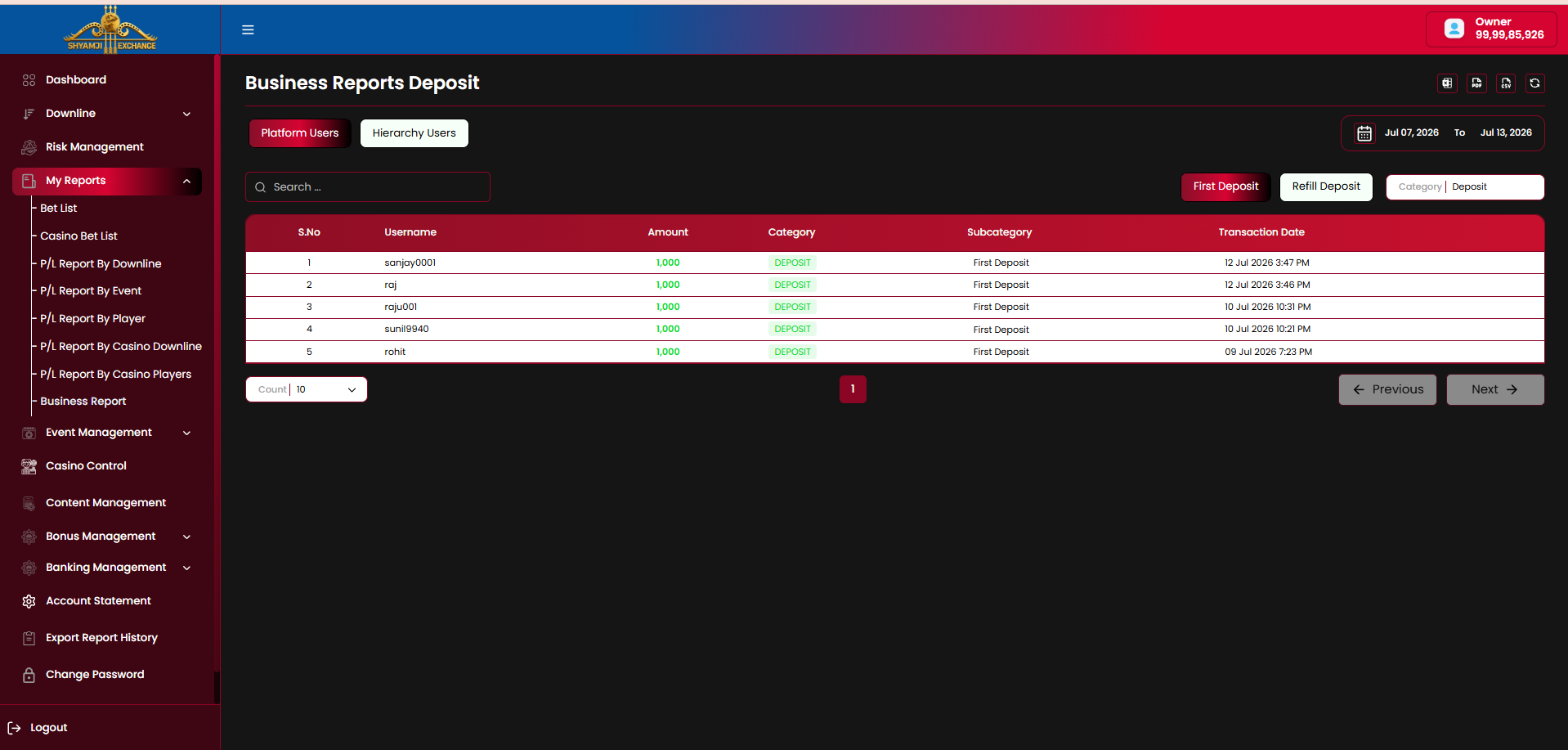Image resolution: width=1568 pixels, height=750 pixels.
Task: Open P/L Report By Downline
Action: coord(101,263)
